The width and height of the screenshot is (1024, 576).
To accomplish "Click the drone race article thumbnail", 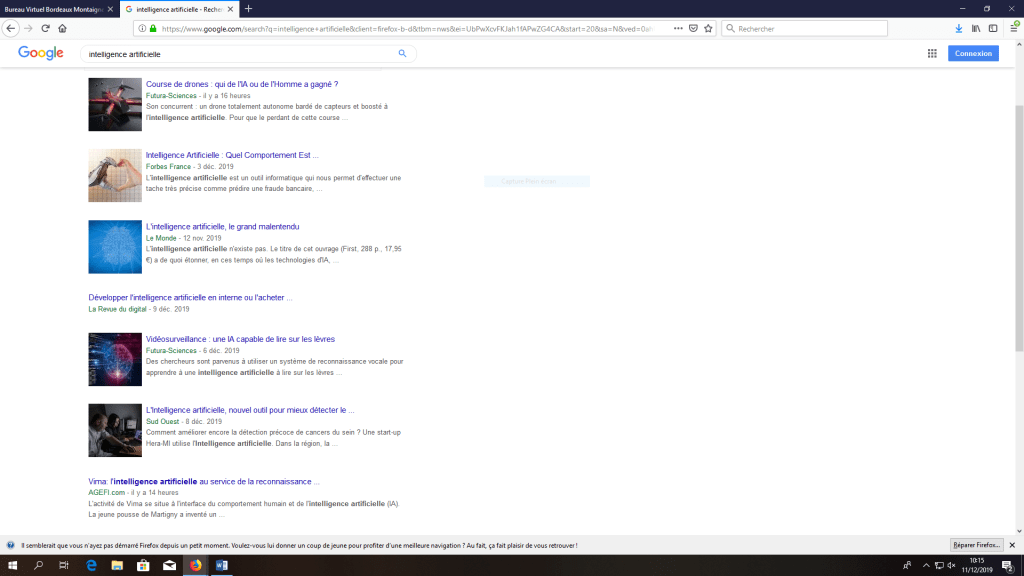I will [x=114, y=104].
